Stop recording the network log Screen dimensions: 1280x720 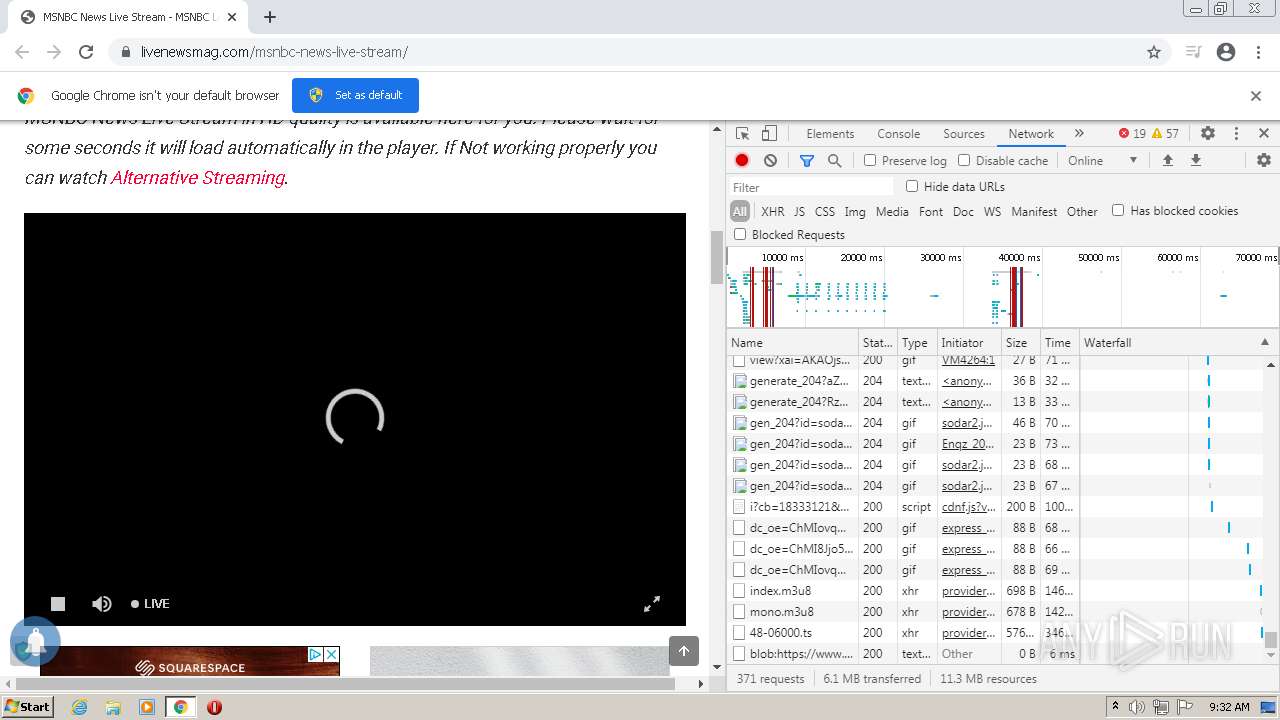tap(742, 160)
